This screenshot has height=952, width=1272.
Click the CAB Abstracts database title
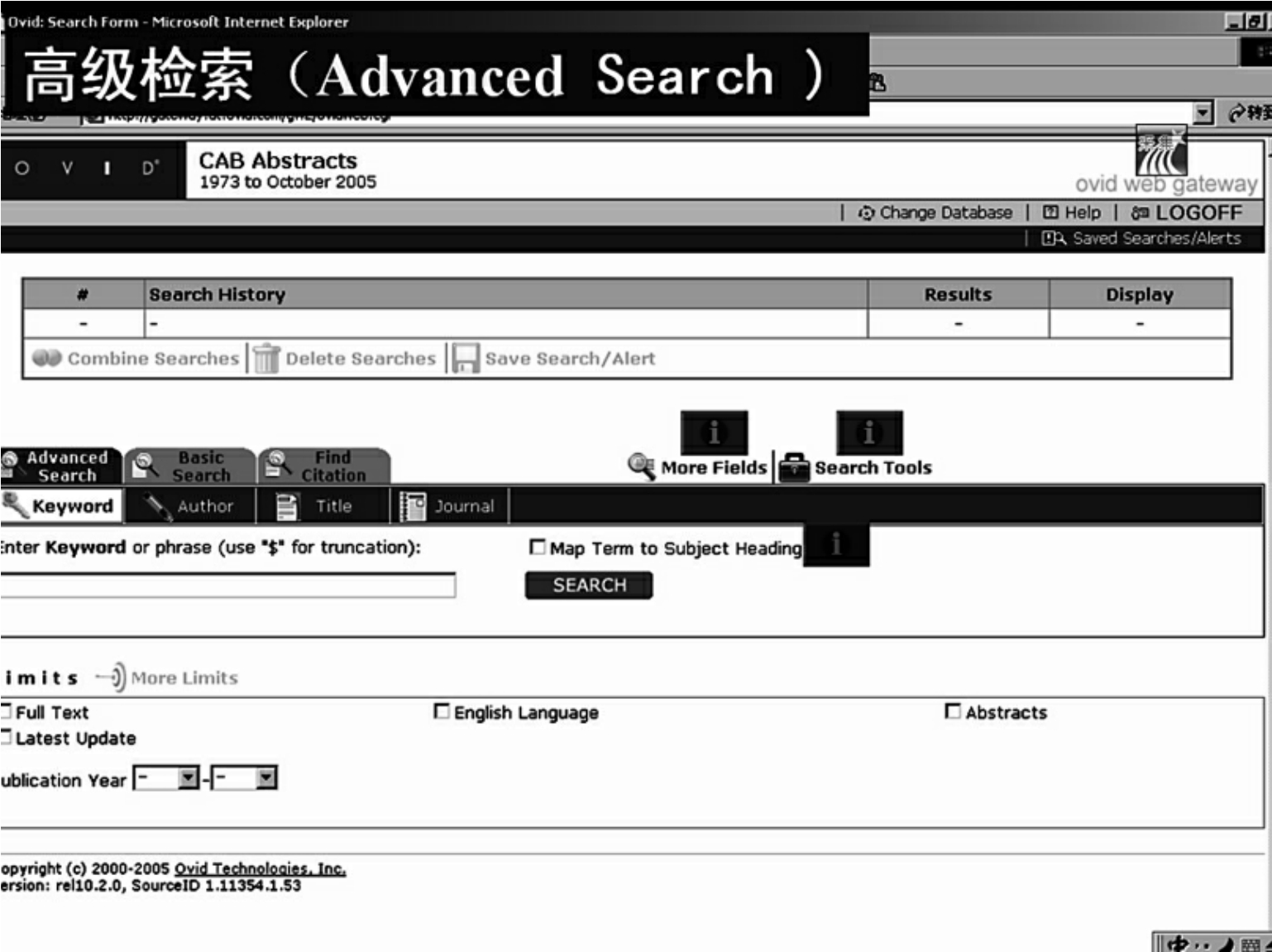(x=278, y=160)
